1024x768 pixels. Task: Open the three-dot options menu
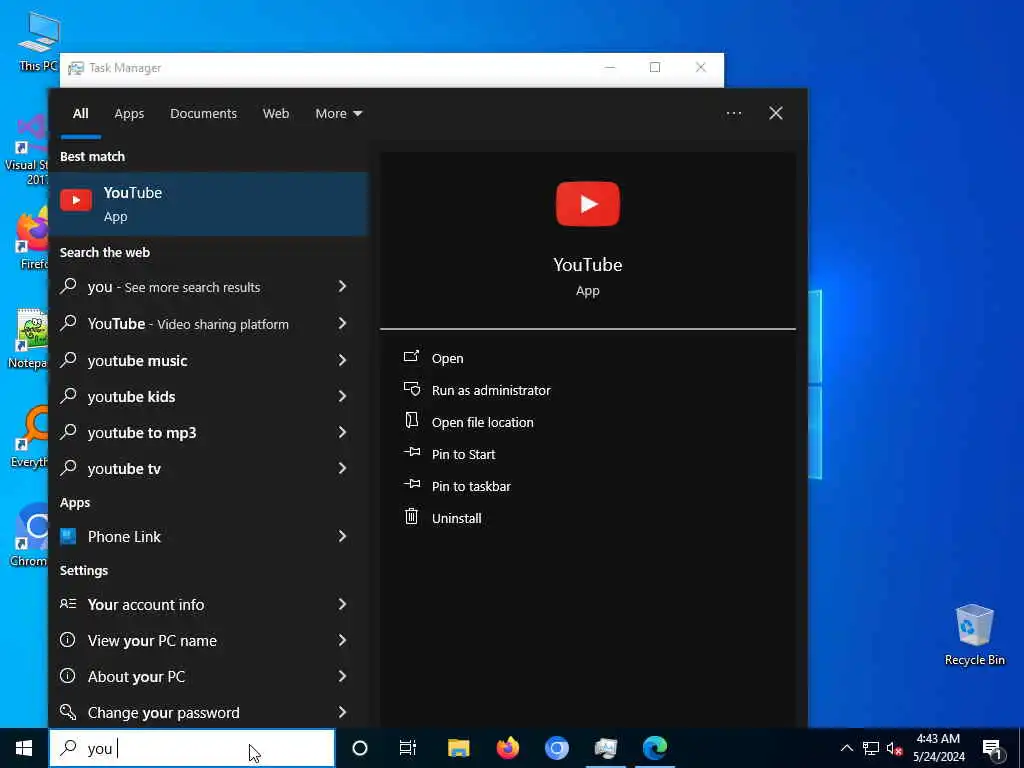pos(733,114)
